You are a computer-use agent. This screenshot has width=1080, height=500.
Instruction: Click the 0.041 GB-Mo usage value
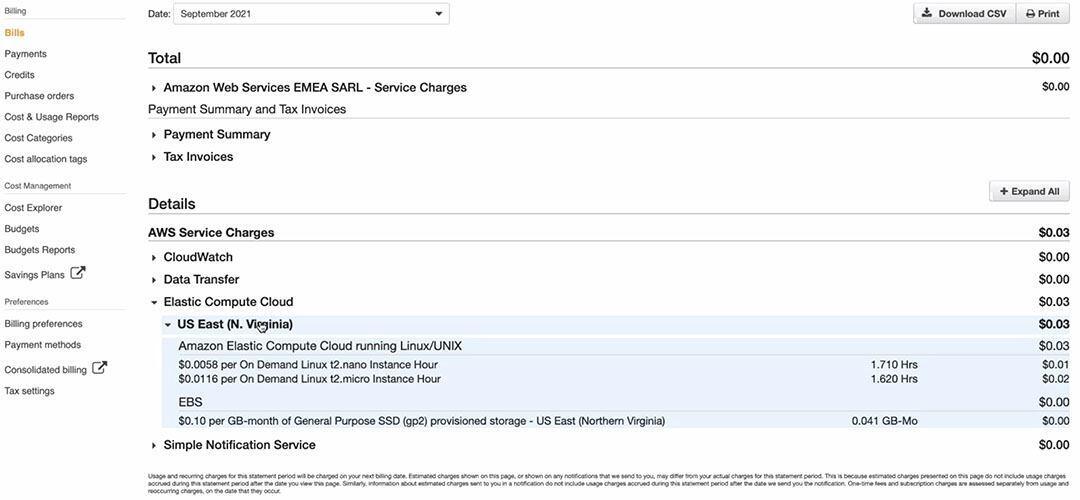884,421
